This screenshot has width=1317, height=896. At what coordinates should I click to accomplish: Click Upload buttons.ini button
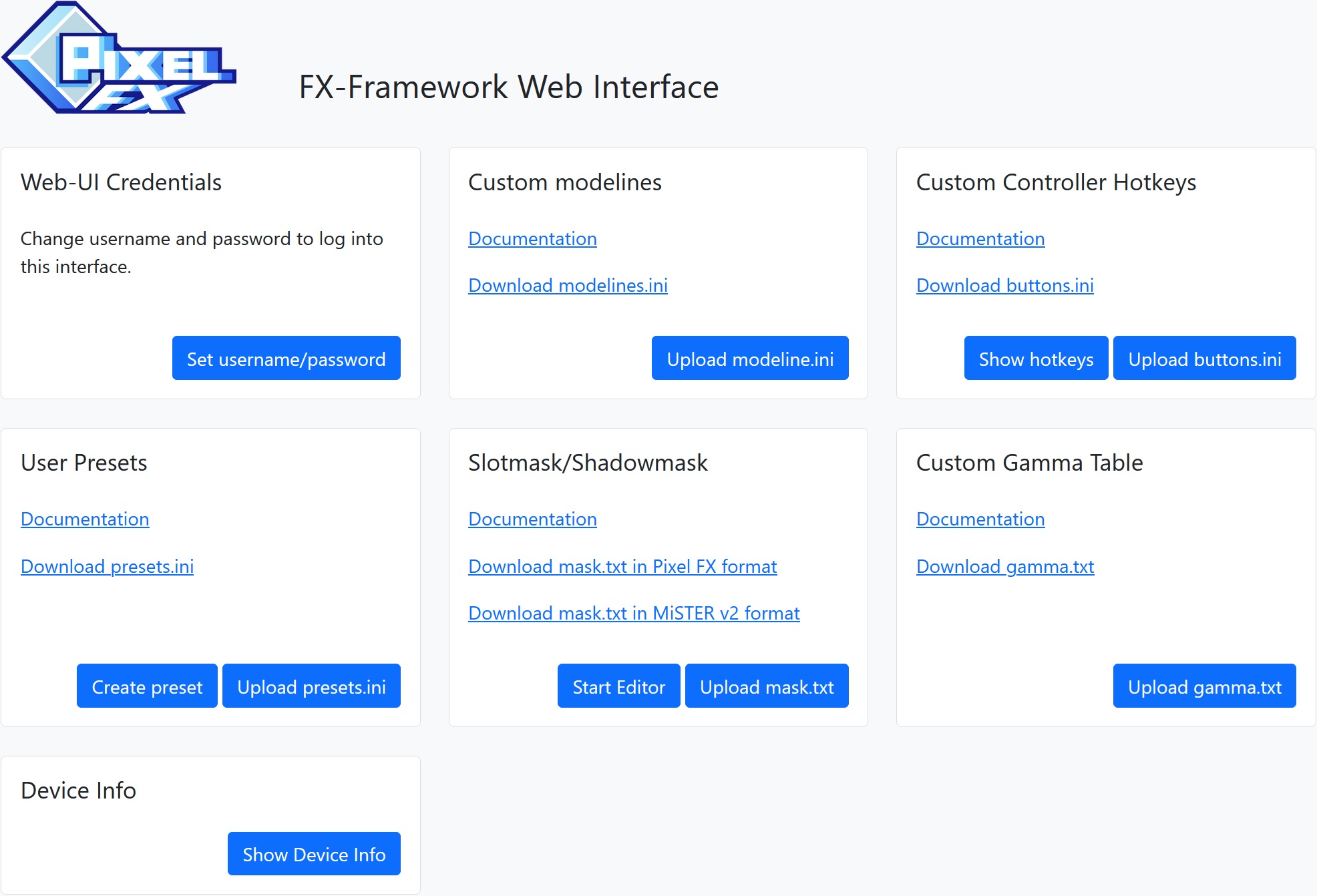click(1205, 359)
